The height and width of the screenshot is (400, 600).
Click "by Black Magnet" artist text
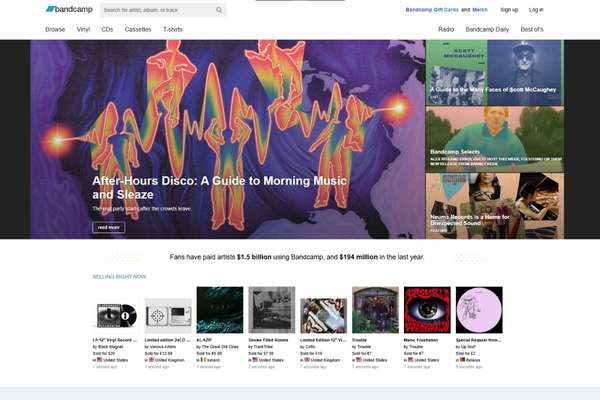108,347
